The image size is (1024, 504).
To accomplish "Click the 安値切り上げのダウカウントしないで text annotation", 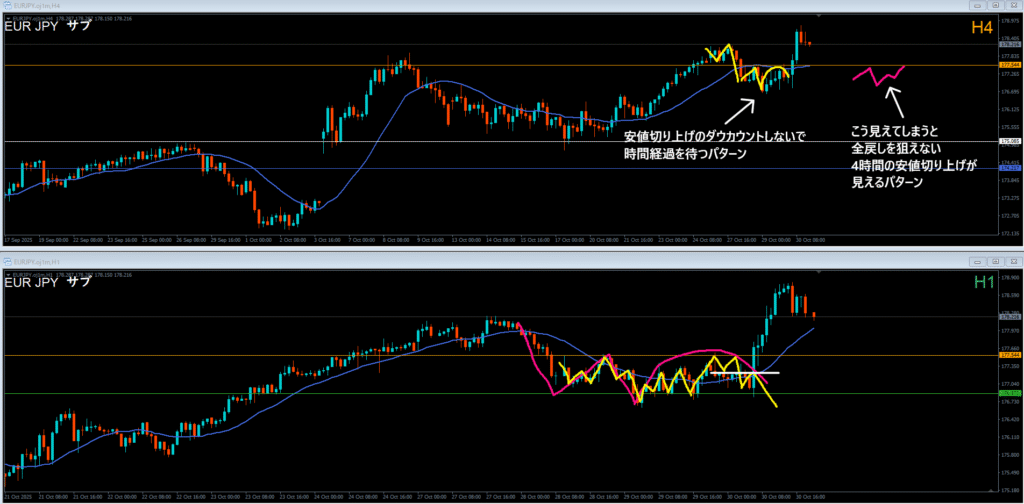I will [714, 135].
